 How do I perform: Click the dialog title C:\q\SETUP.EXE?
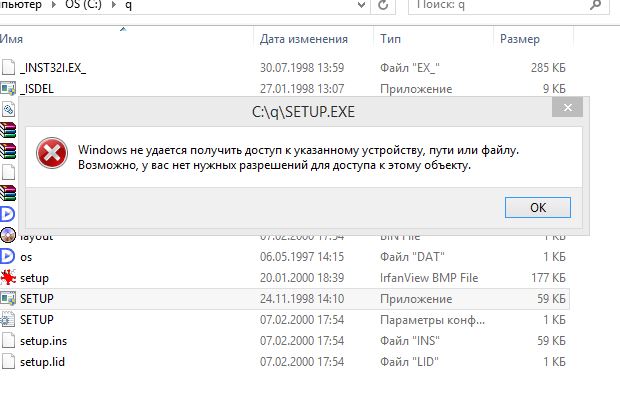[x=303, y=112]
